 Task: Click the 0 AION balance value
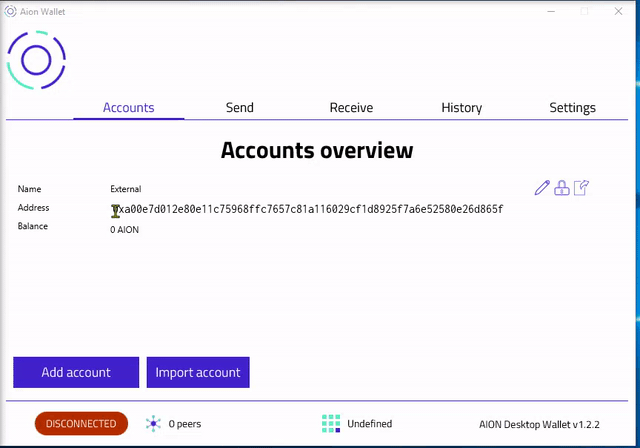[124, 230]
